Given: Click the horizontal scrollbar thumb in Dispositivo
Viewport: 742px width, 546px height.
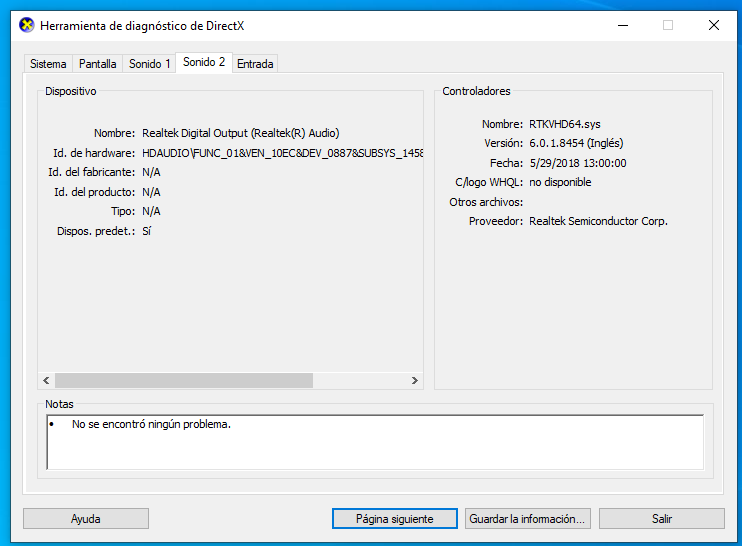Looking at the screenshot, I should [184, 380].
